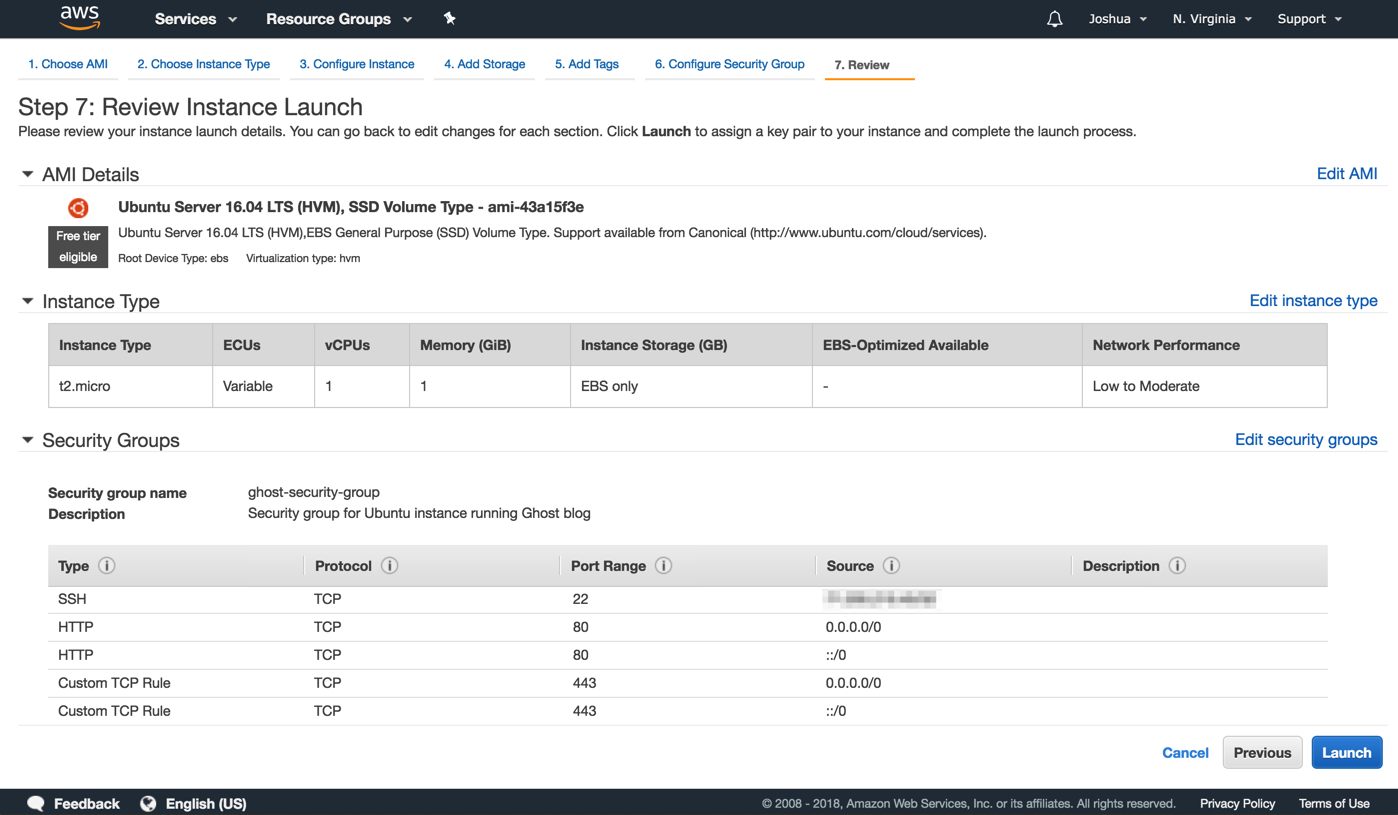Switch to the 5. Add Tags tab

(x=589, y=63)
